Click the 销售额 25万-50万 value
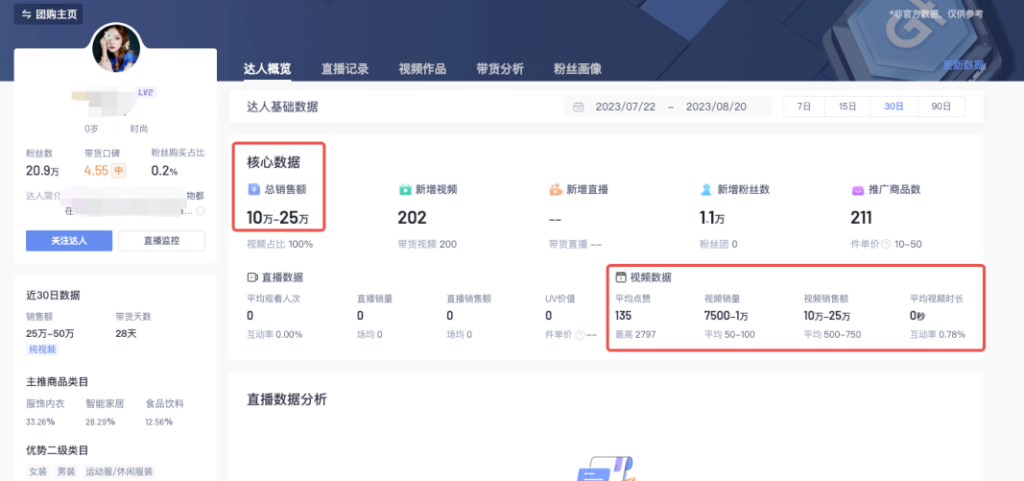 point(50,334)
